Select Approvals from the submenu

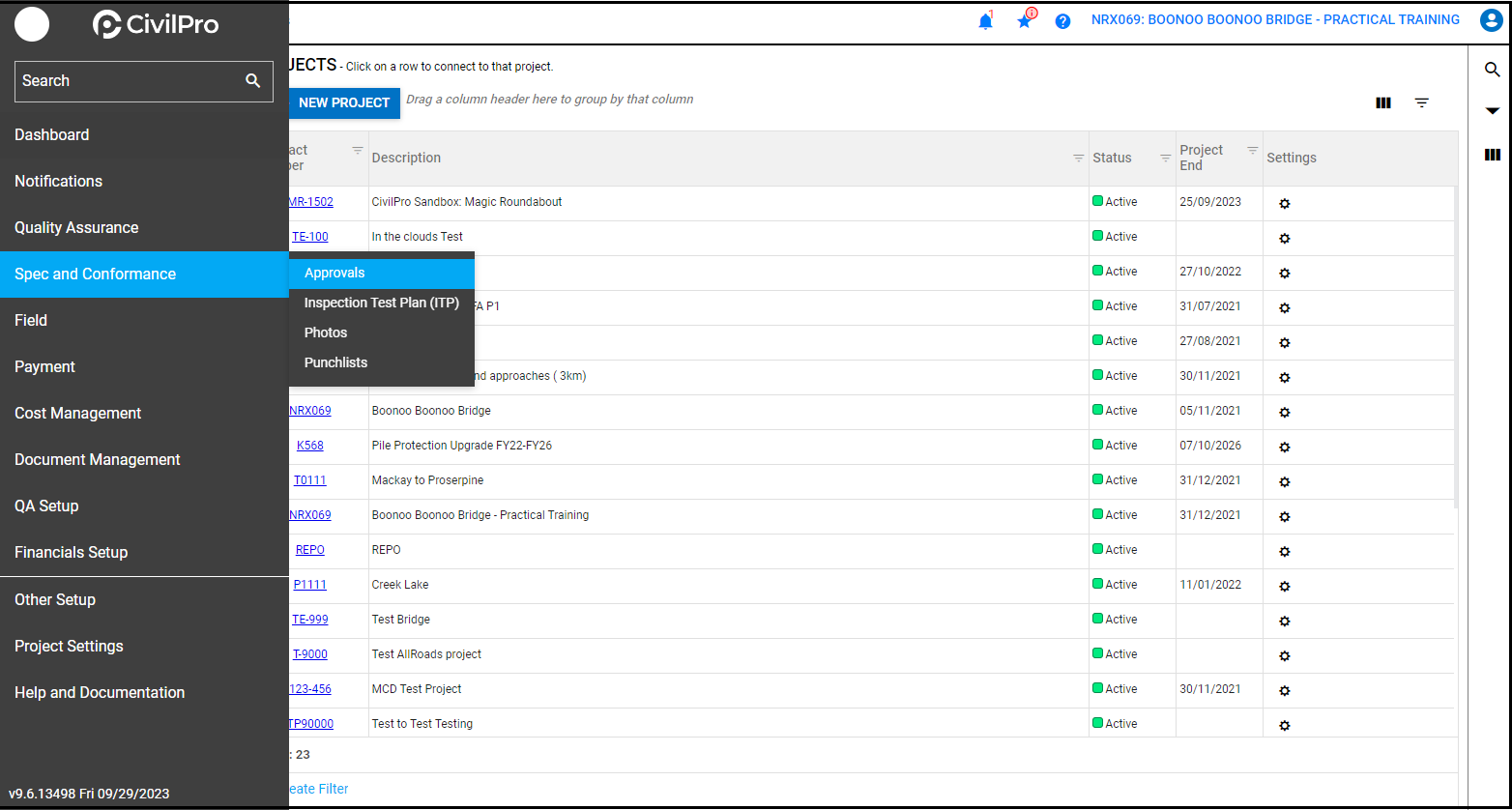[334, 274]
